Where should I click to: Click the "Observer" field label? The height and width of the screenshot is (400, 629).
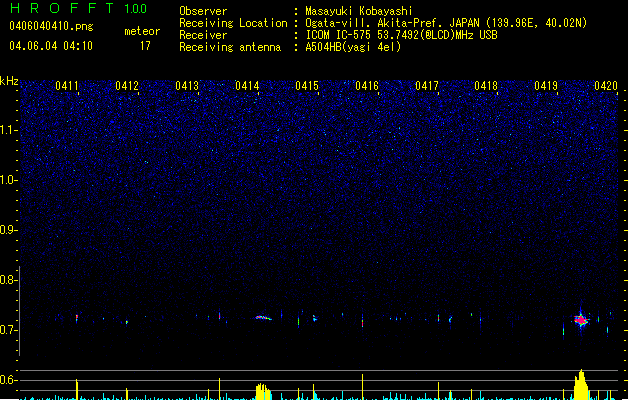[x=203, y=11]
